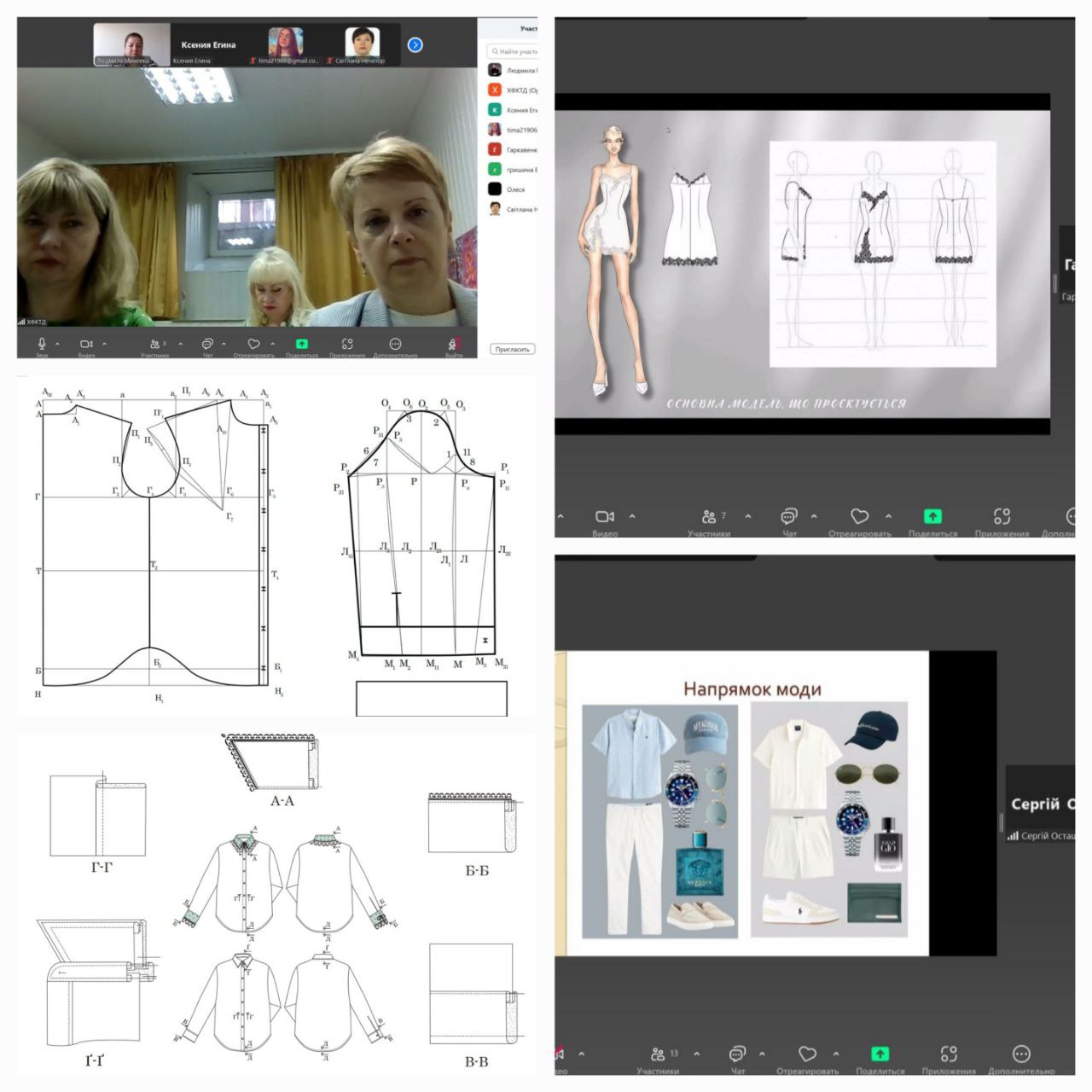
Task: Toggle Видео camera in the webcam meeting window
Action: click(x=86, y=344)
